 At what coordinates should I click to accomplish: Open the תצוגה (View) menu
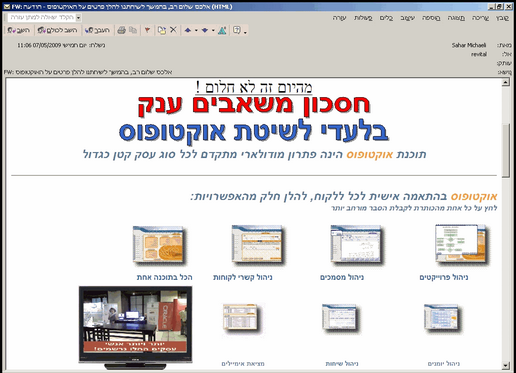point(456,18)
